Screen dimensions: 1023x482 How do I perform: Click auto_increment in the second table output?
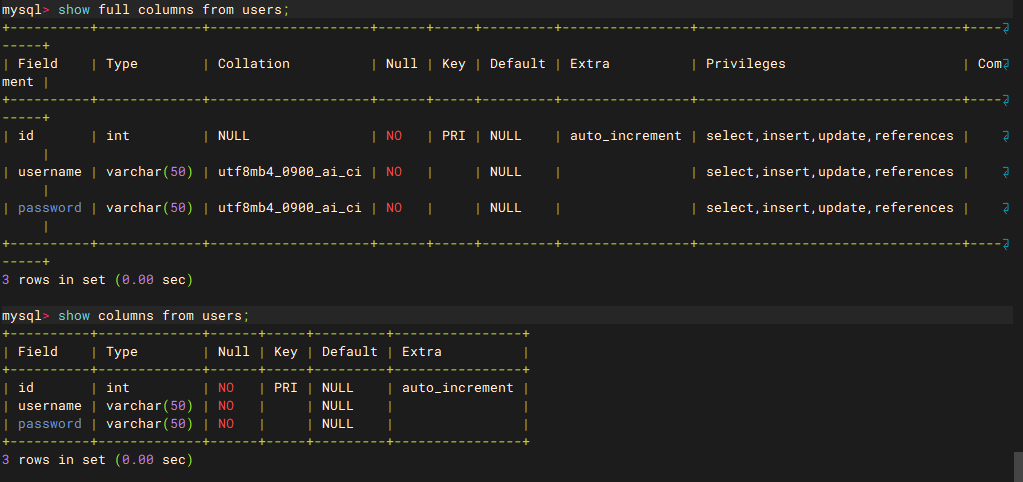pyautogui.click(x=457, y=388)
